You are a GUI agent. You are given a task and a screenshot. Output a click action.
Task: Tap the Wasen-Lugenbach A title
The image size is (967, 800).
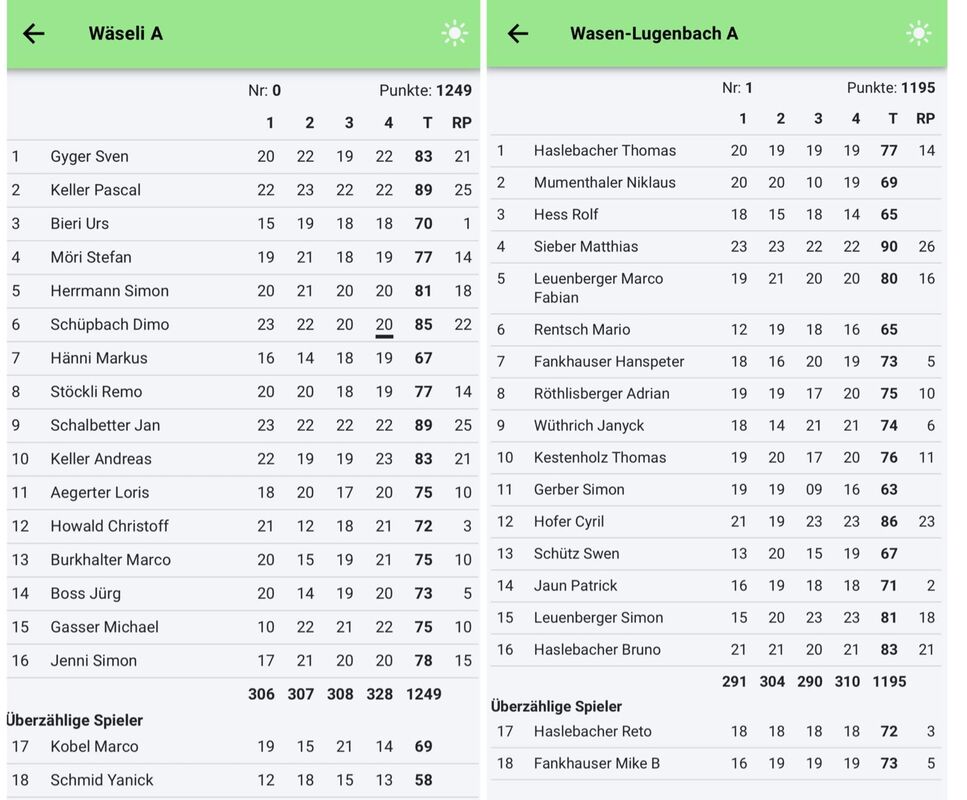654,33
